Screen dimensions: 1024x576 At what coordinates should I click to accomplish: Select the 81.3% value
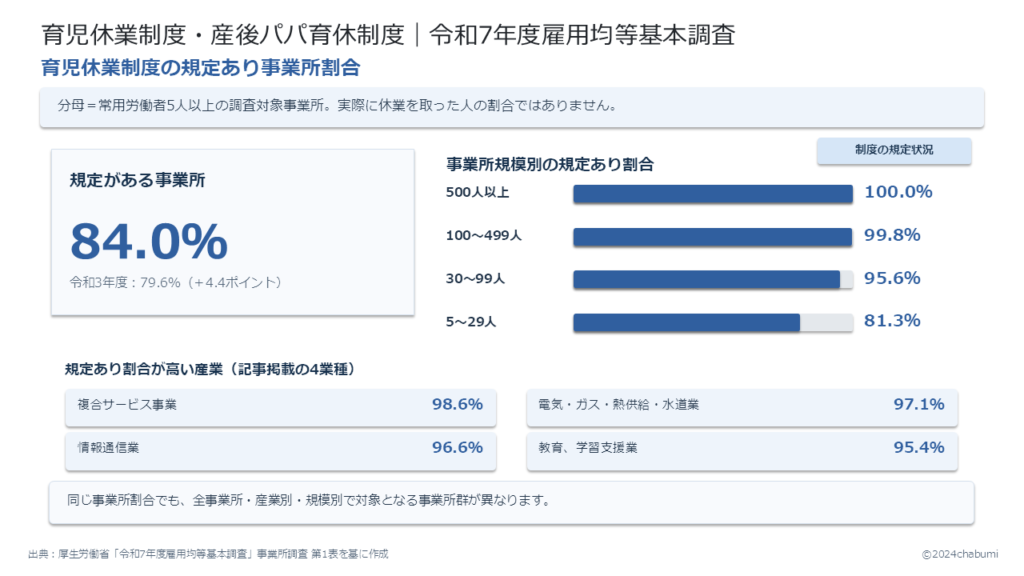click(x=892, y=321)
